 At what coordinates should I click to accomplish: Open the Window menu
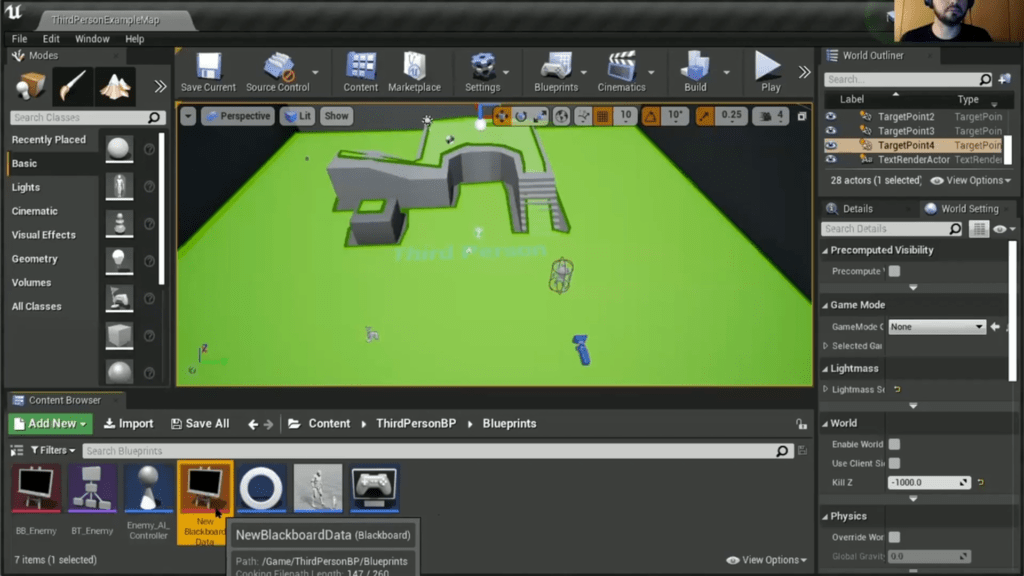92,39
